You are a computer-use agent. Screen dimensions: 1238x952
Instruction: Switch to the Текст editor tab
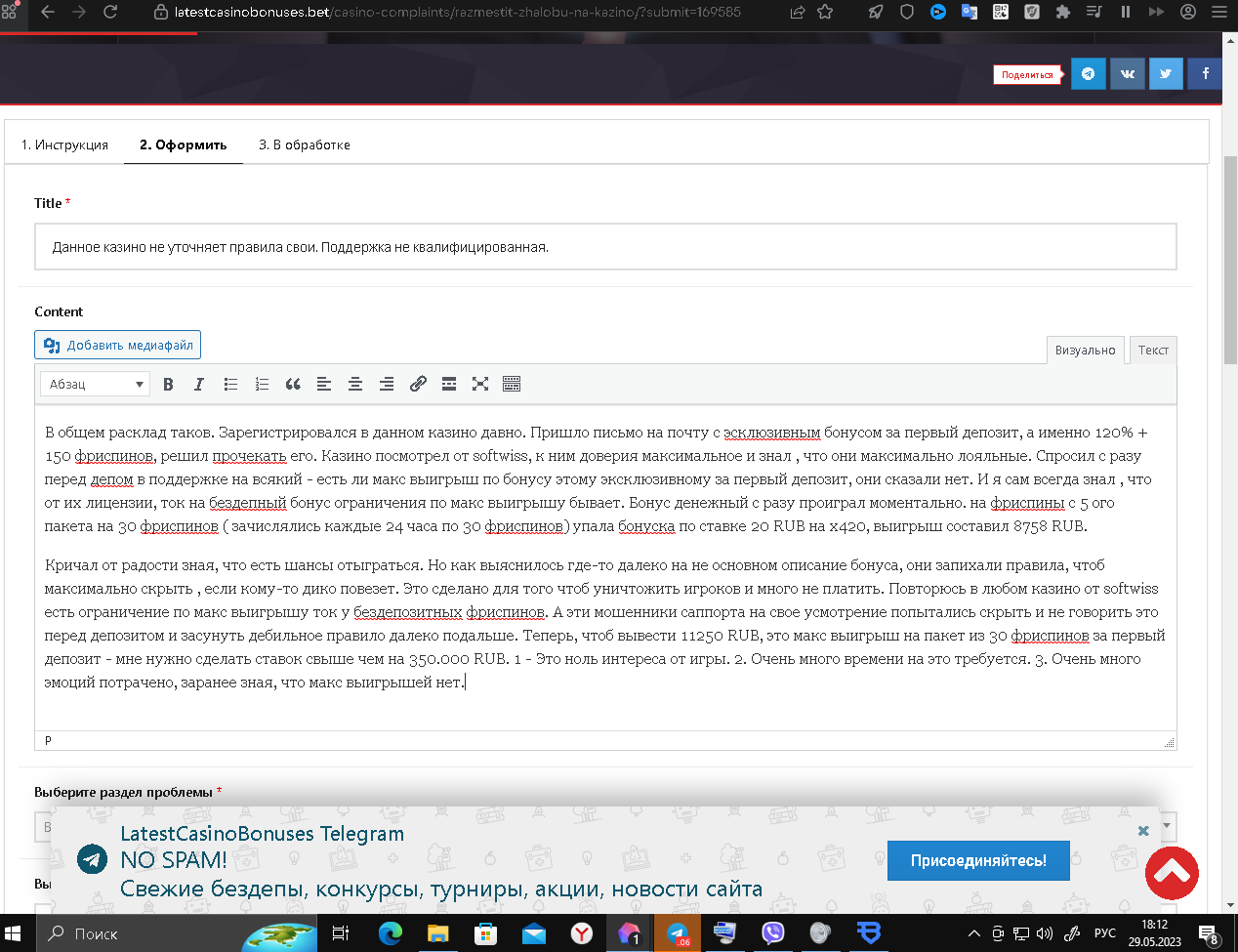pos(1153,350)
